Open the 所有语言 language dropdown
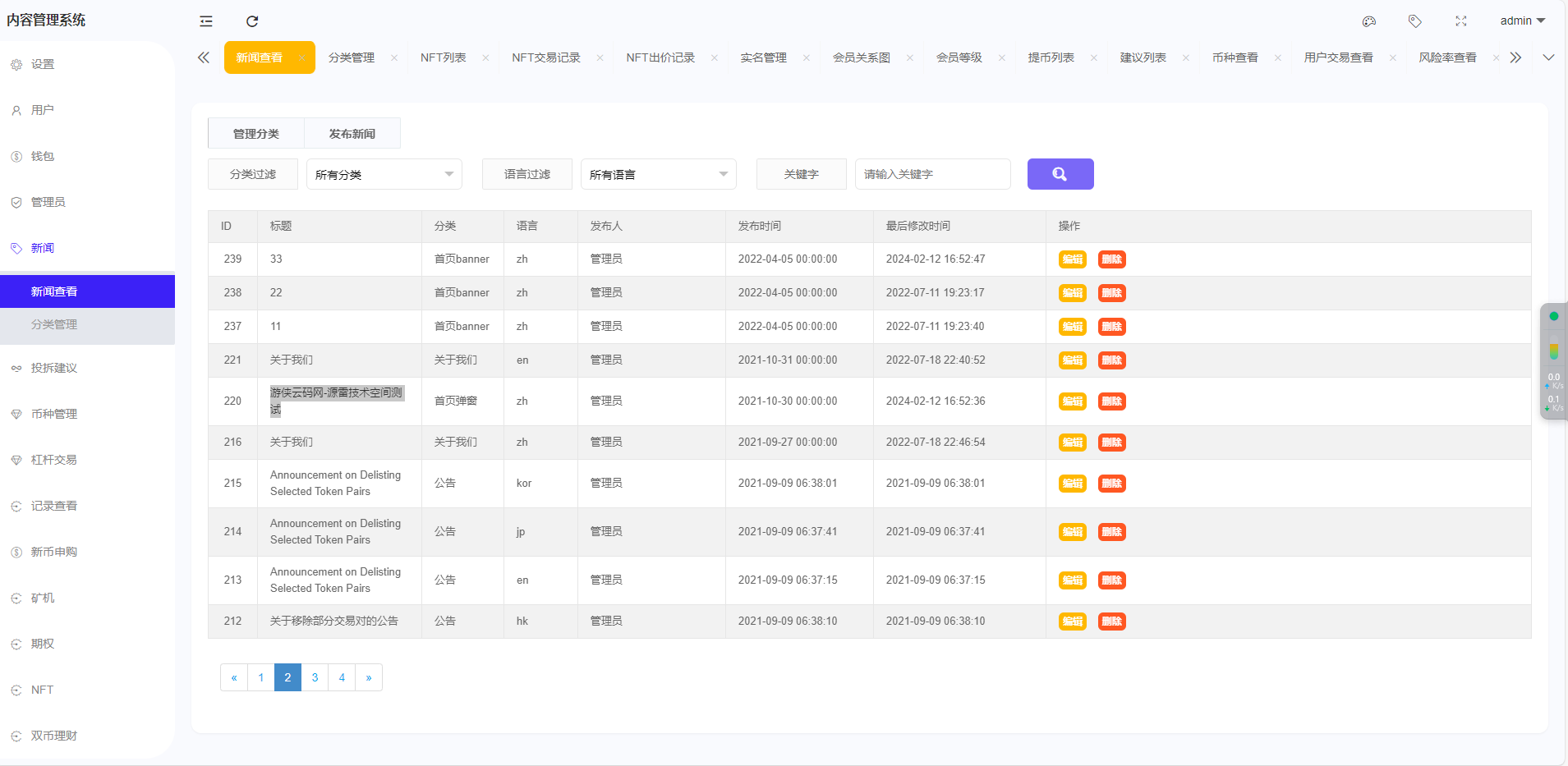Viewport: 1568px width, 766px height. (659, 174)
